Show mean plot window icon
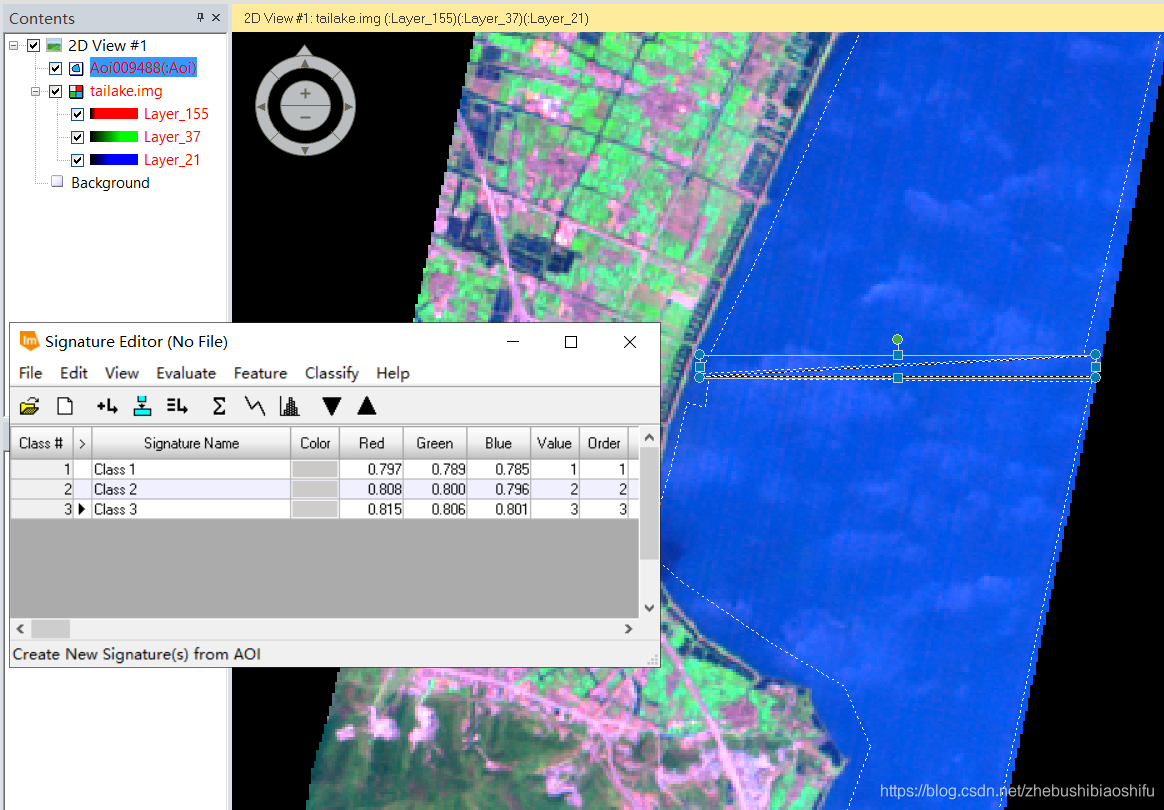The width and height of the screenshot is (1164, 810). [255, 406]
